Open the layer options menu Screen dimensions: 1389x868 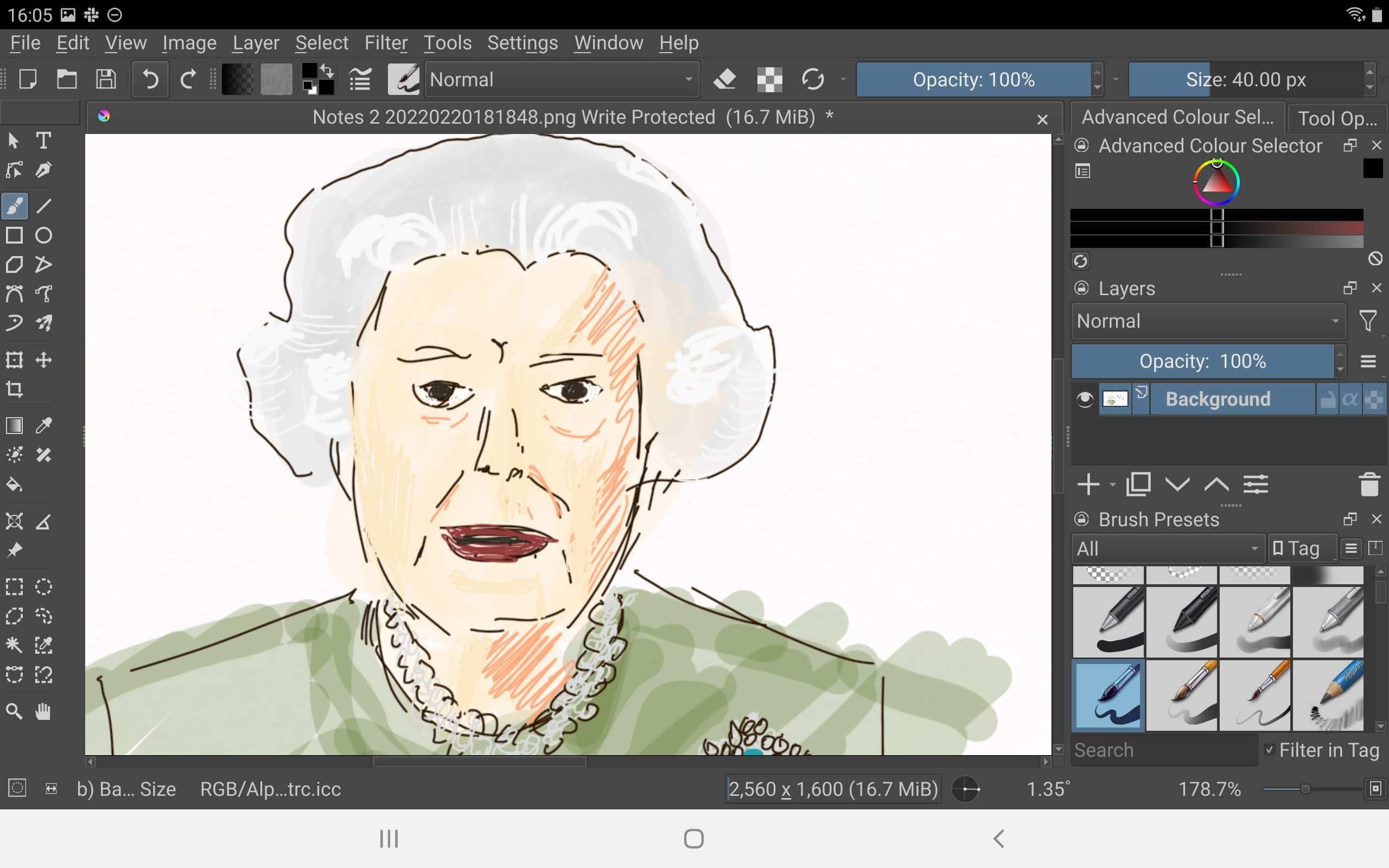click(x=1369, y=361)
